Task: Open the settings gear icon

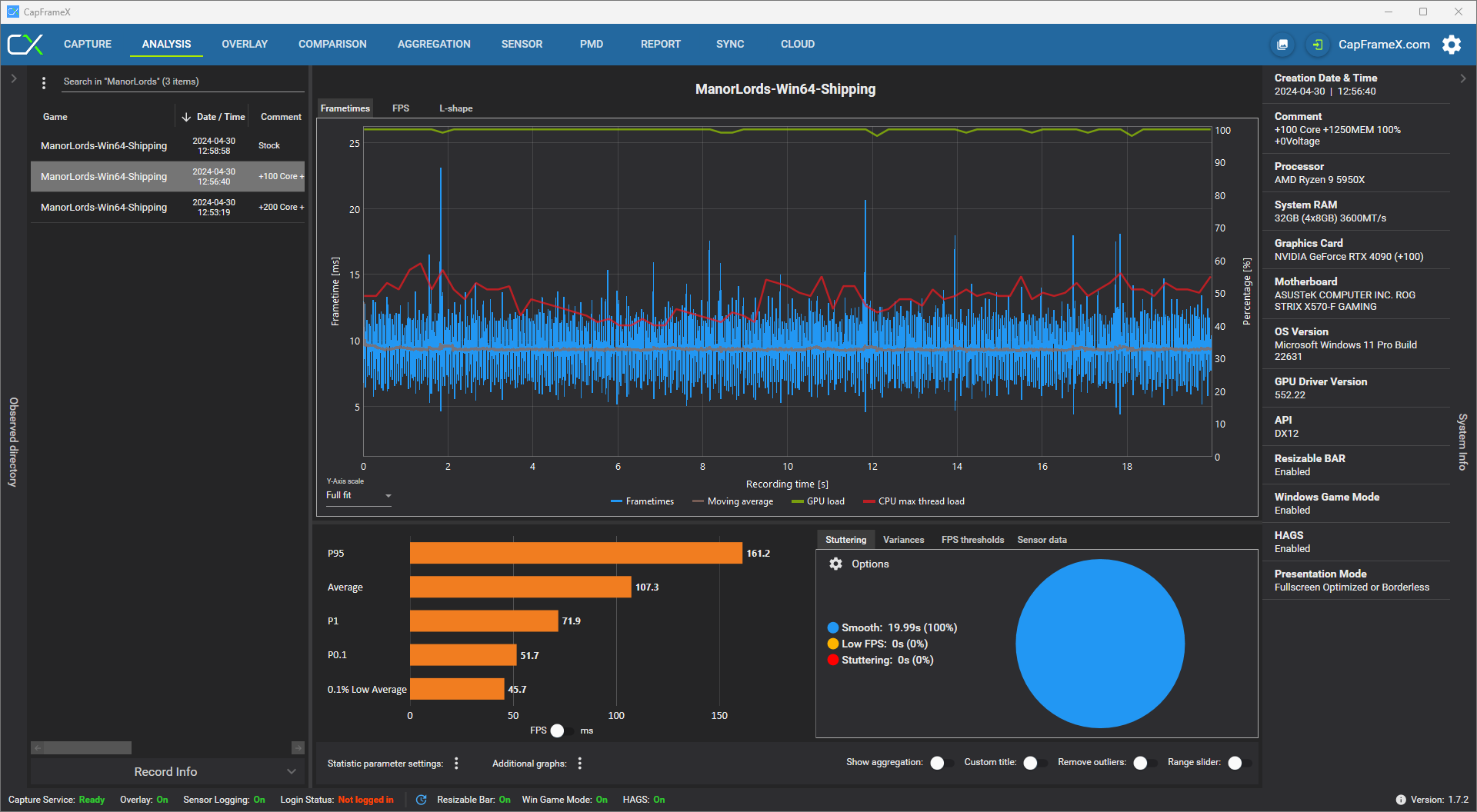Action: (1452, 45)
